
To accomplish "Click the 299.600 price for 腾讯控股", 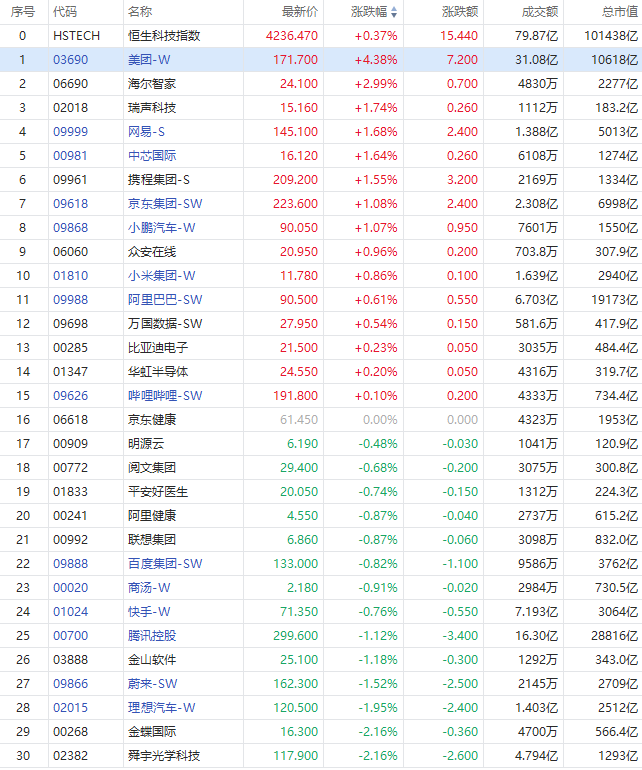I will coord(295,636).
